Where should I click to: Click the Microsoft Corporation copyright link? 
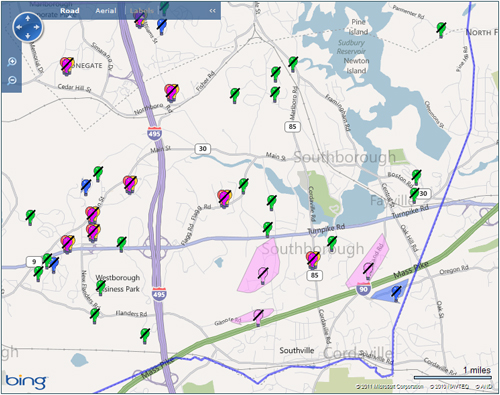390,387
